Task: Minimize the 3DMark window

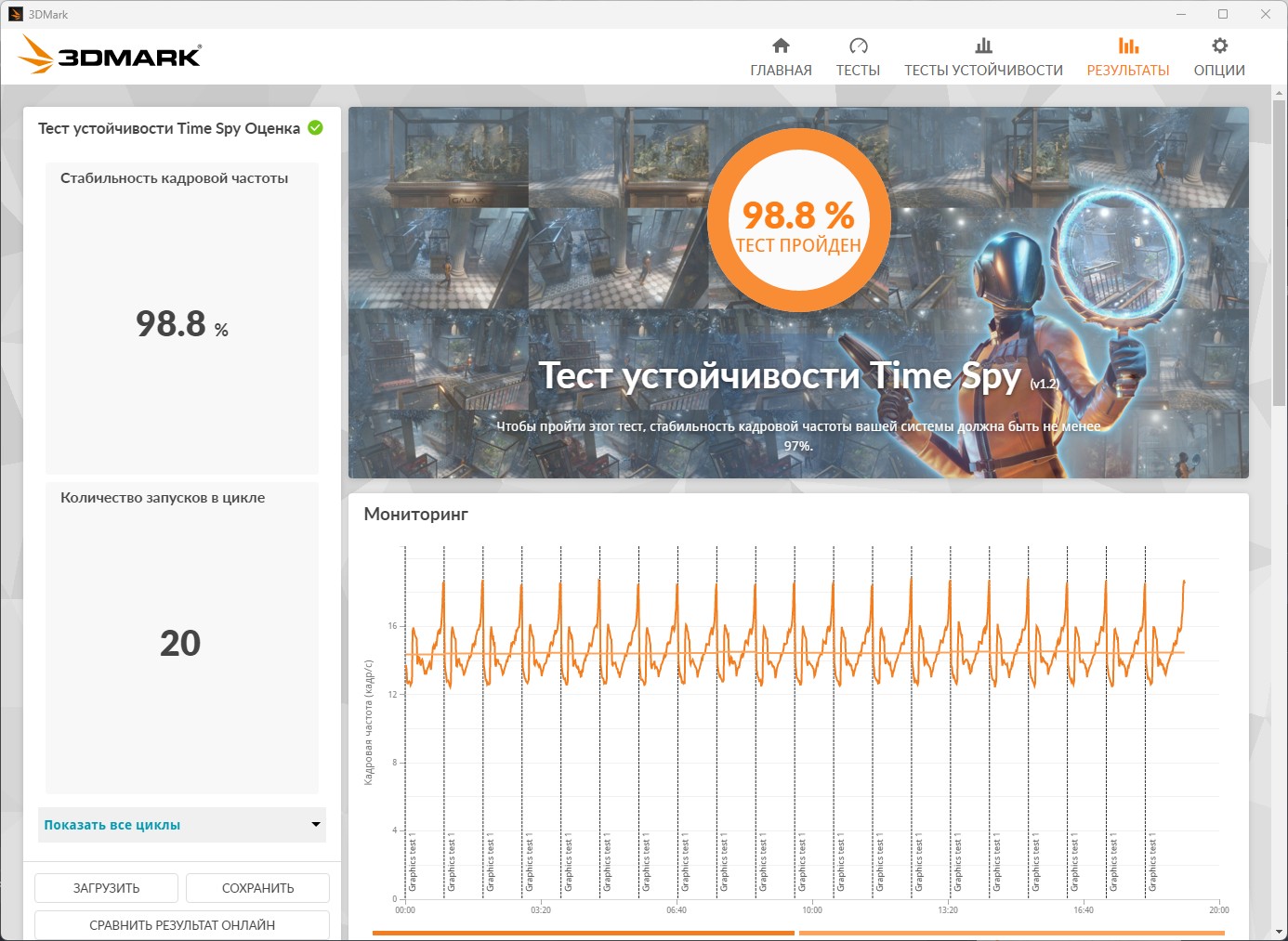Action: pyautogui.click(x=1181, y=14)
